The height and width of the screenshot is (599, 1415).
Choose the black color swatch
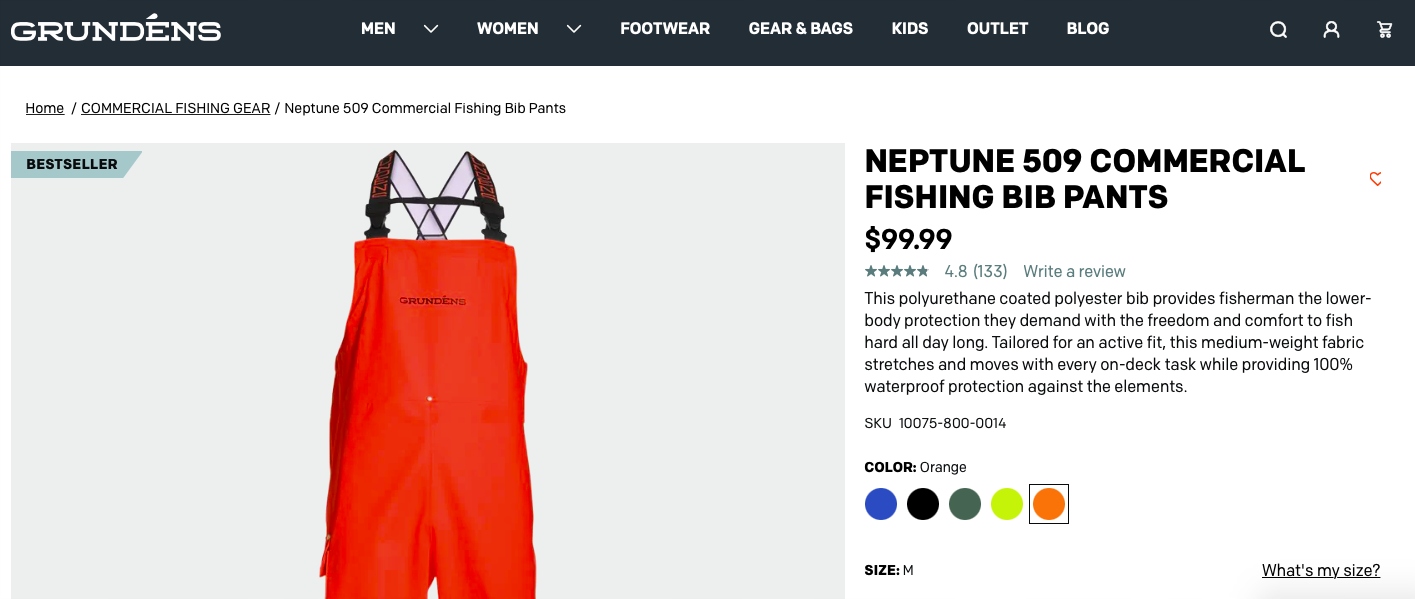(923, 504)
